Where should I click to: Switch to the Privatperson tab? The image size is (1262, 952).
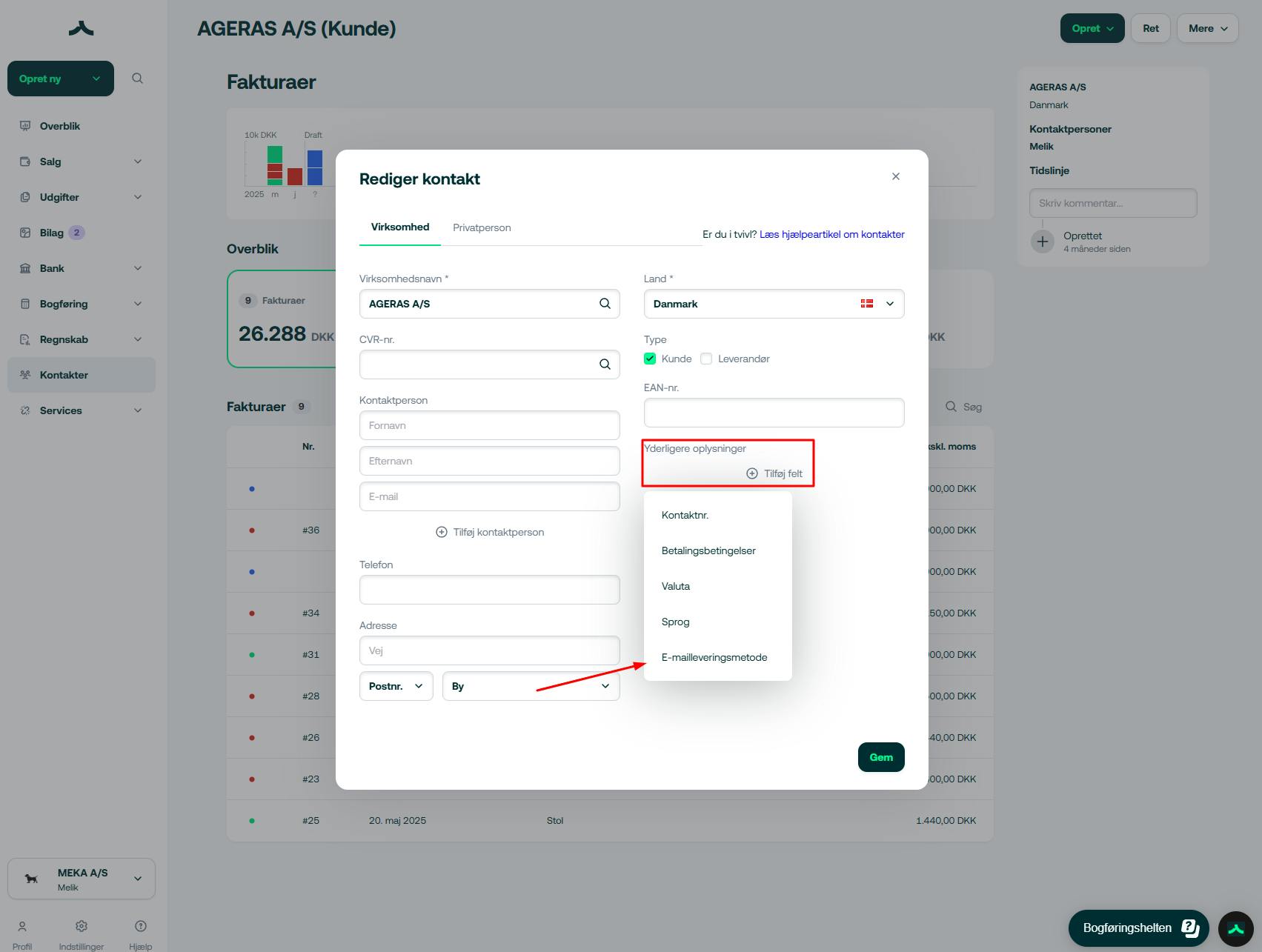tap(482, 227)
